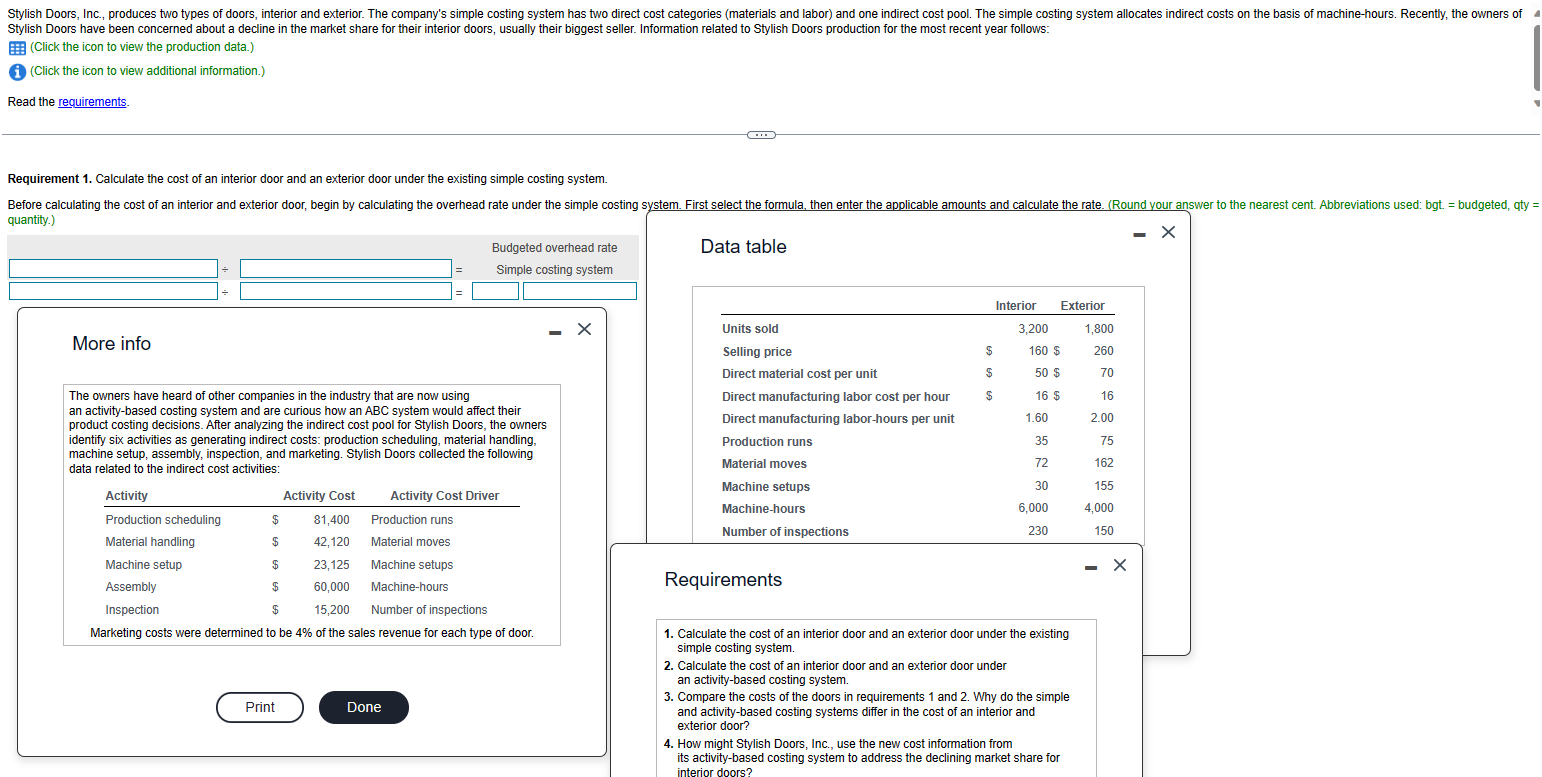Open the production data table icon
The height and width of the screenshot is (777, 1542).
(17, 48)
